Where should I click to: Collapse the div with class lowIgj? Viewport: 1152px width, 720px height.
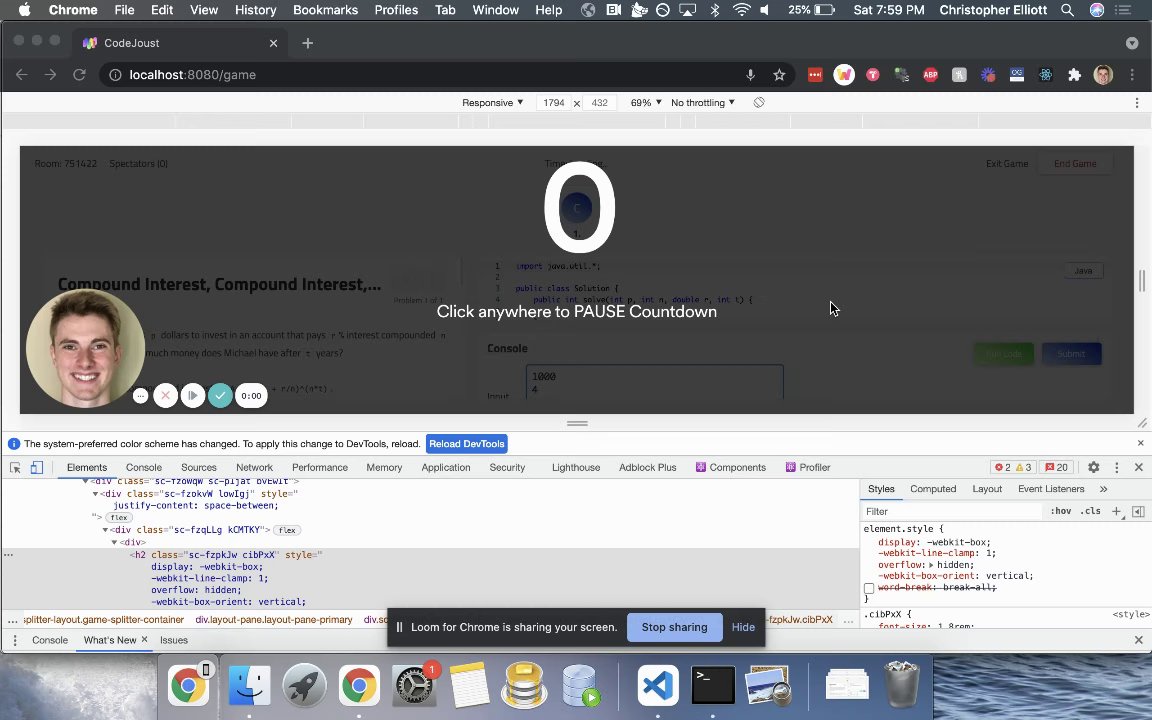coord(95,494)
